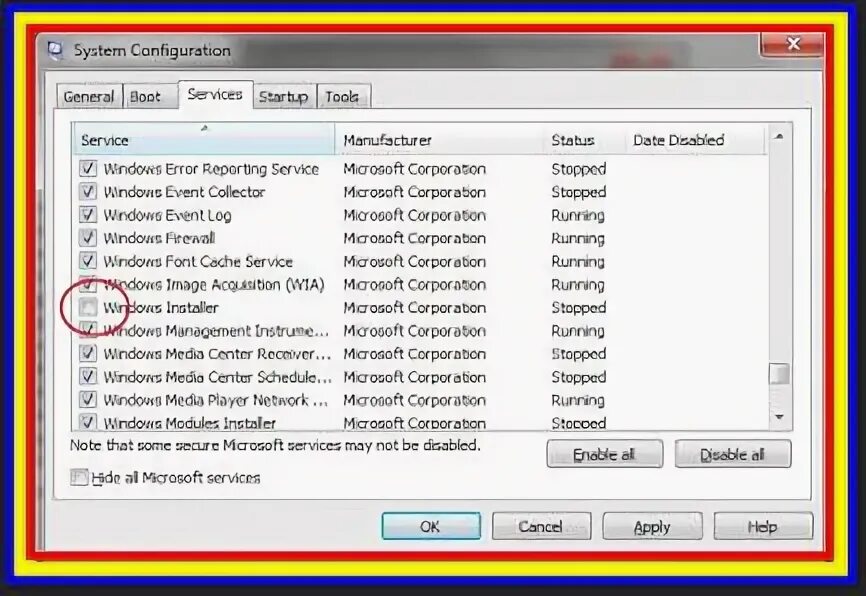Click the services list scroll up arrow
Viewport: 866px width, 596px height.
click(779, 136)
